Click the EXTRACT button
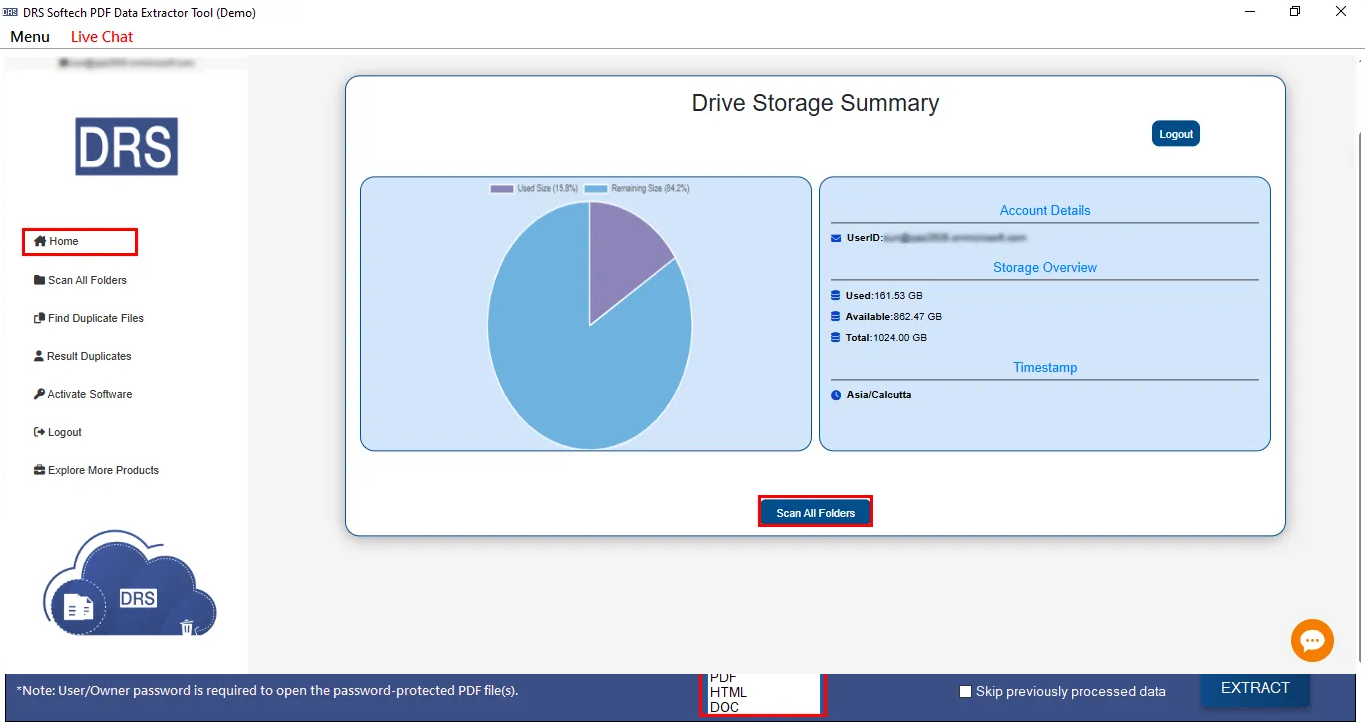Image resolution: width=1365 pixels, height=728 pixels. tap(1255, 688)
